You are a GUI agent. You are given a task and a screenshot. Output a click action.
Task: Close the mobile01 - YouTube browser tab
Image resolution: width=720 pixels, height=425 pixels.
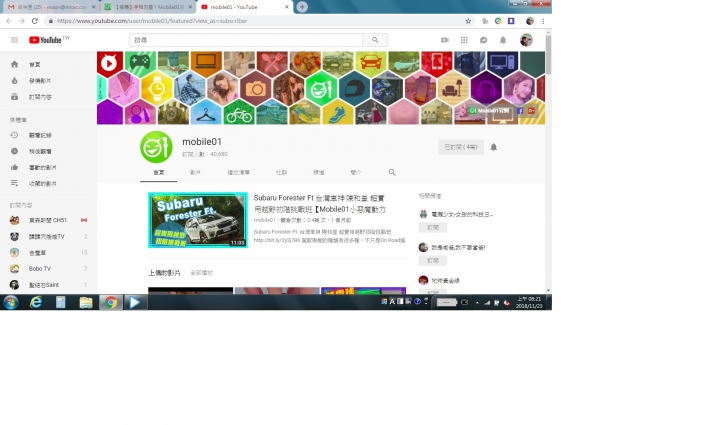point(287,7)
